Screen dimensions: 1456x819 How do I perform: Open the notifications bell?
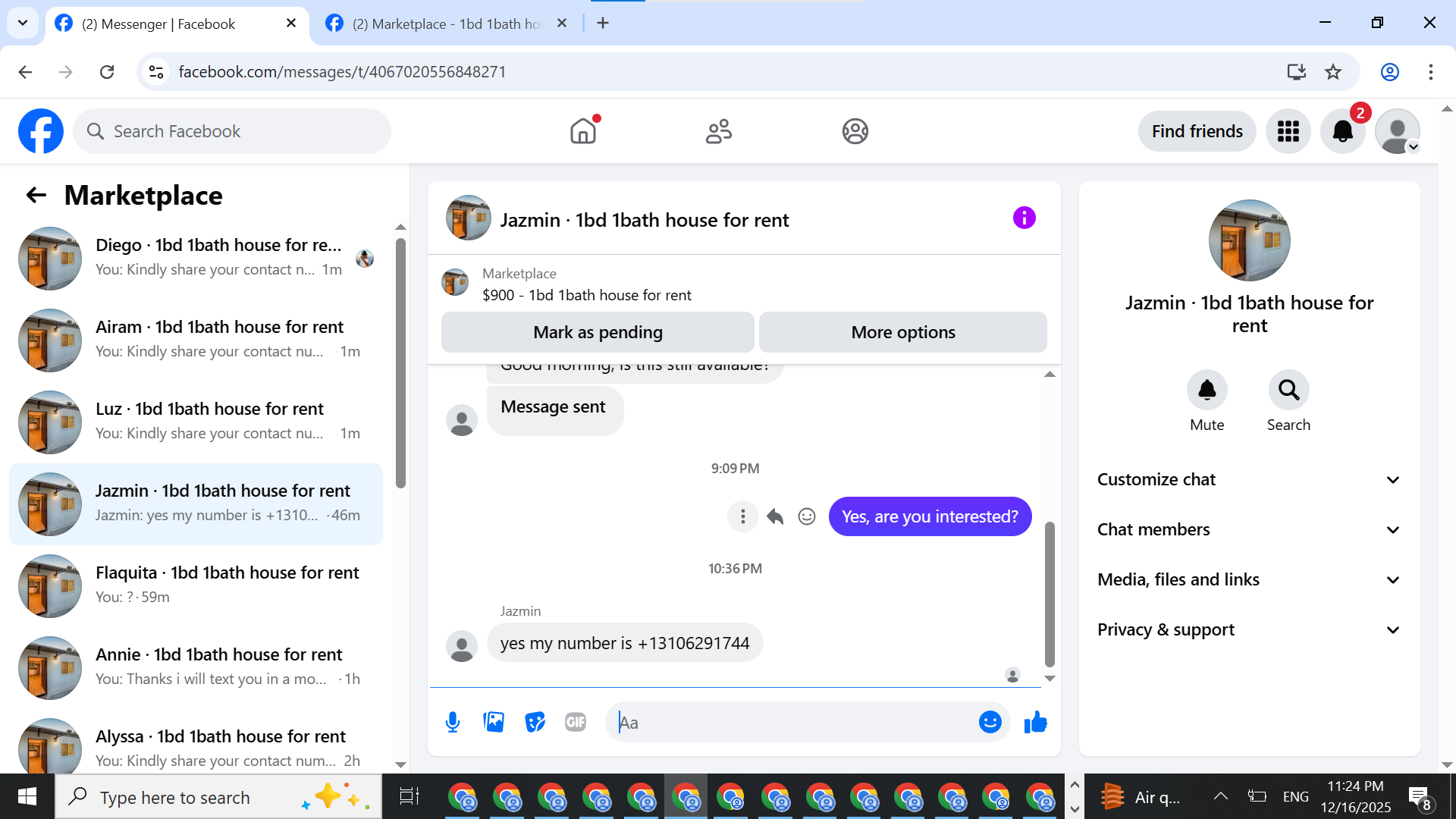(x=1343, y=131)
